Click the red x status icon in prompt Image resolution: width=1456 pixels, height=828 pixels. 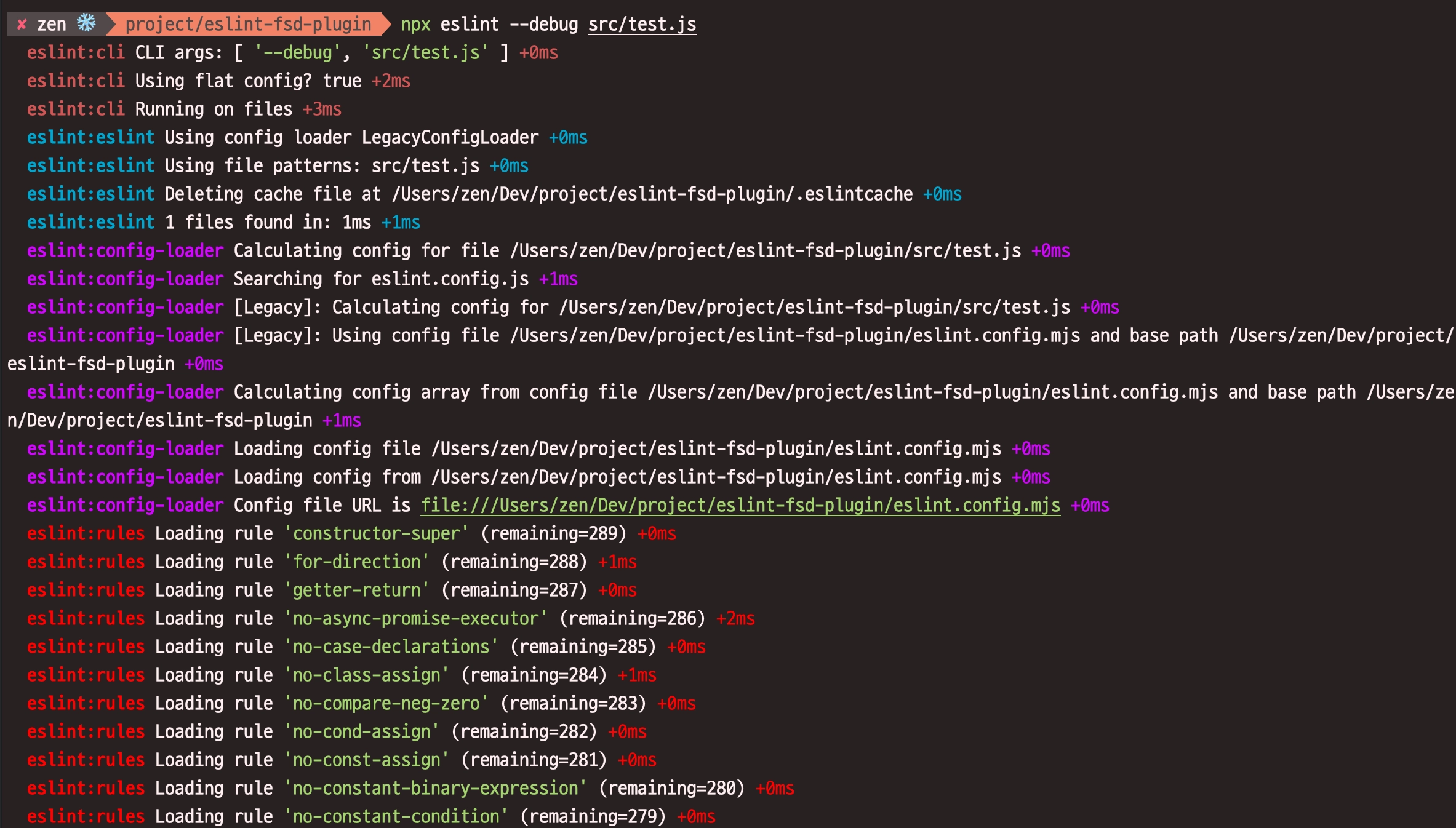(22, 25)
